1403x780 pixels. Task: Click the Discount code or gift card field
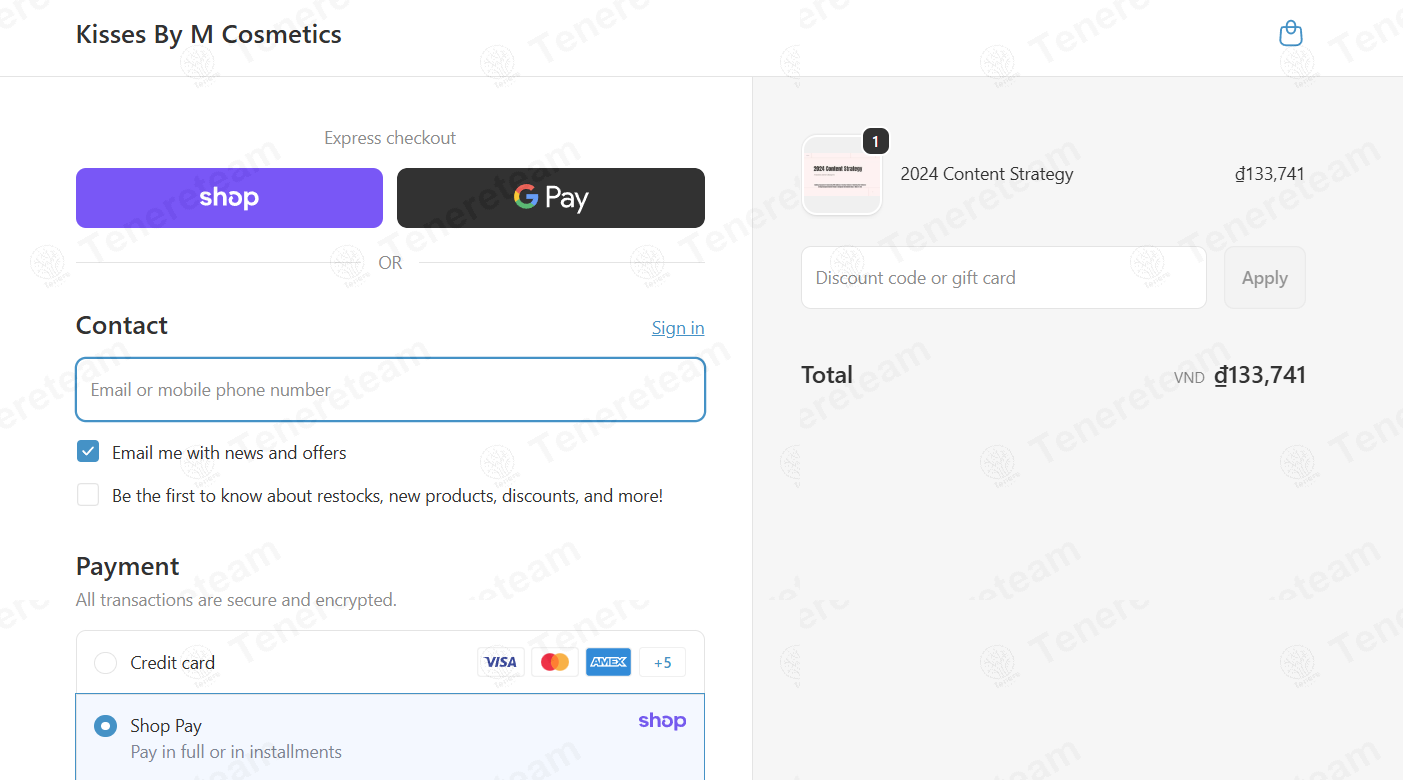coord(1004,278)
